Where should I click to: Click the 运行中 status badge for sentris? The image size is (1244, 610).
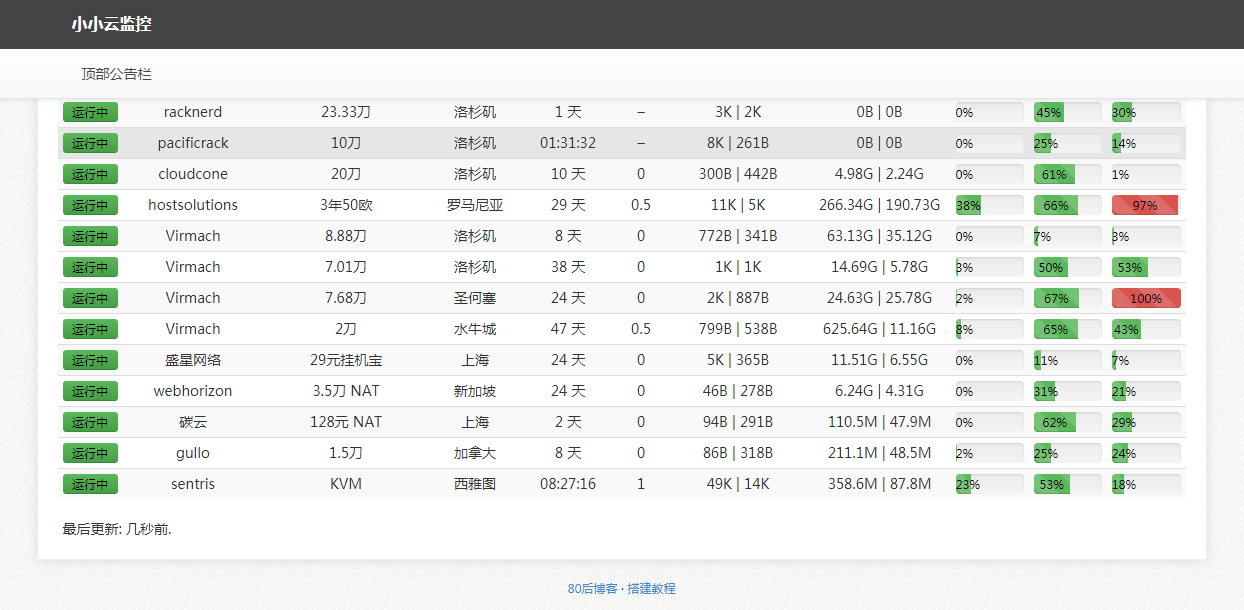(x=90, y=484)
